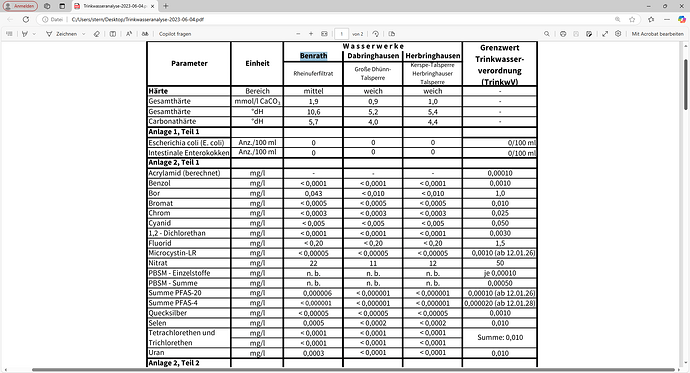Toggle the page view layout button
Screen dimensions: 690x373
pyautogui.click(x=392, y=34)
